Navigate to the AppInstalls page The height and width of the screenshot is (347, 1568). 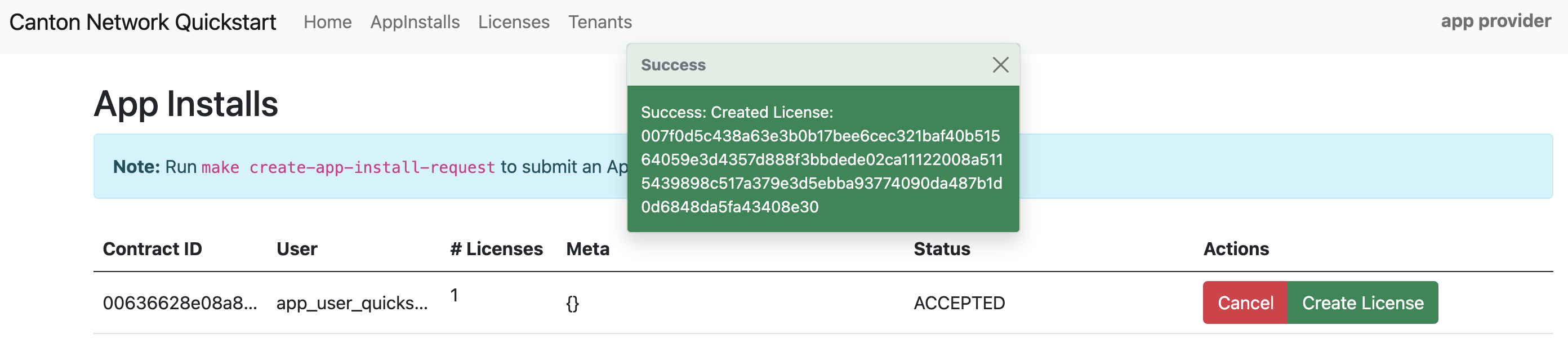pyautogui.click(x=415, y=22)
